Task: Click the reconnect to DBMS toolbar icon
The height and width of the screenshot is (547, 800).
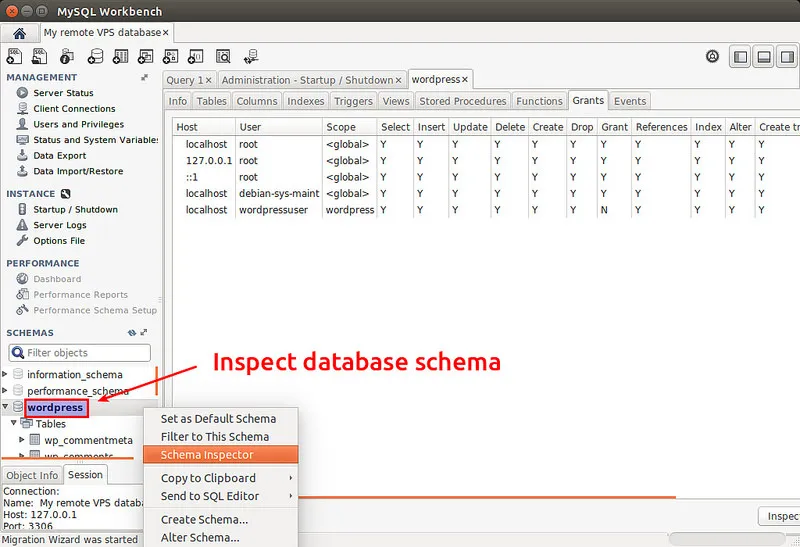Action: 250,56
